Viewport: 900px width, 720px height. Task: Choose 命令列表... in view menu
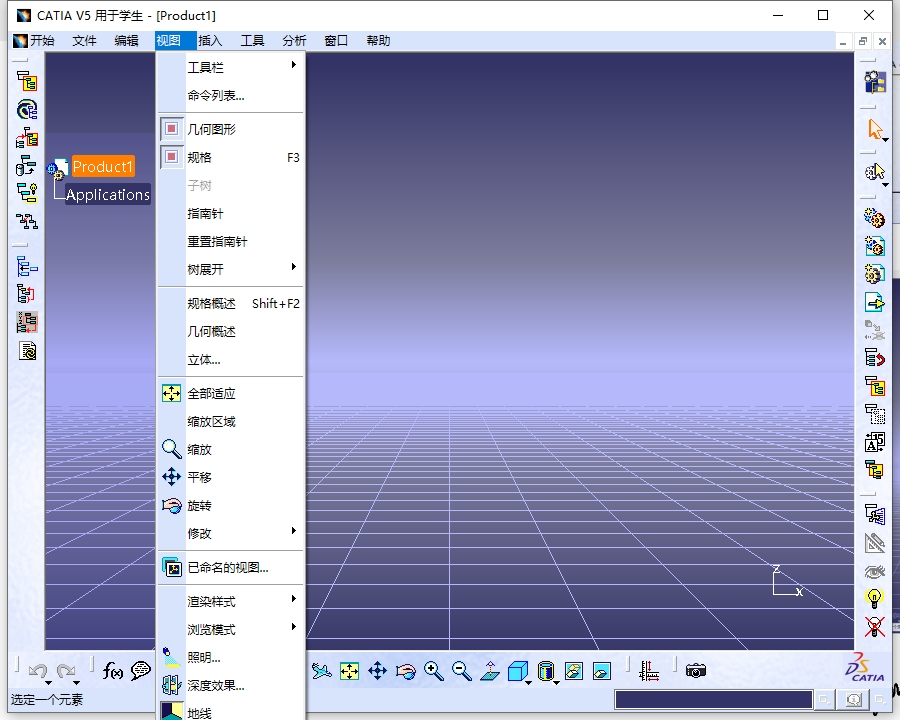[x=230, y=95]
